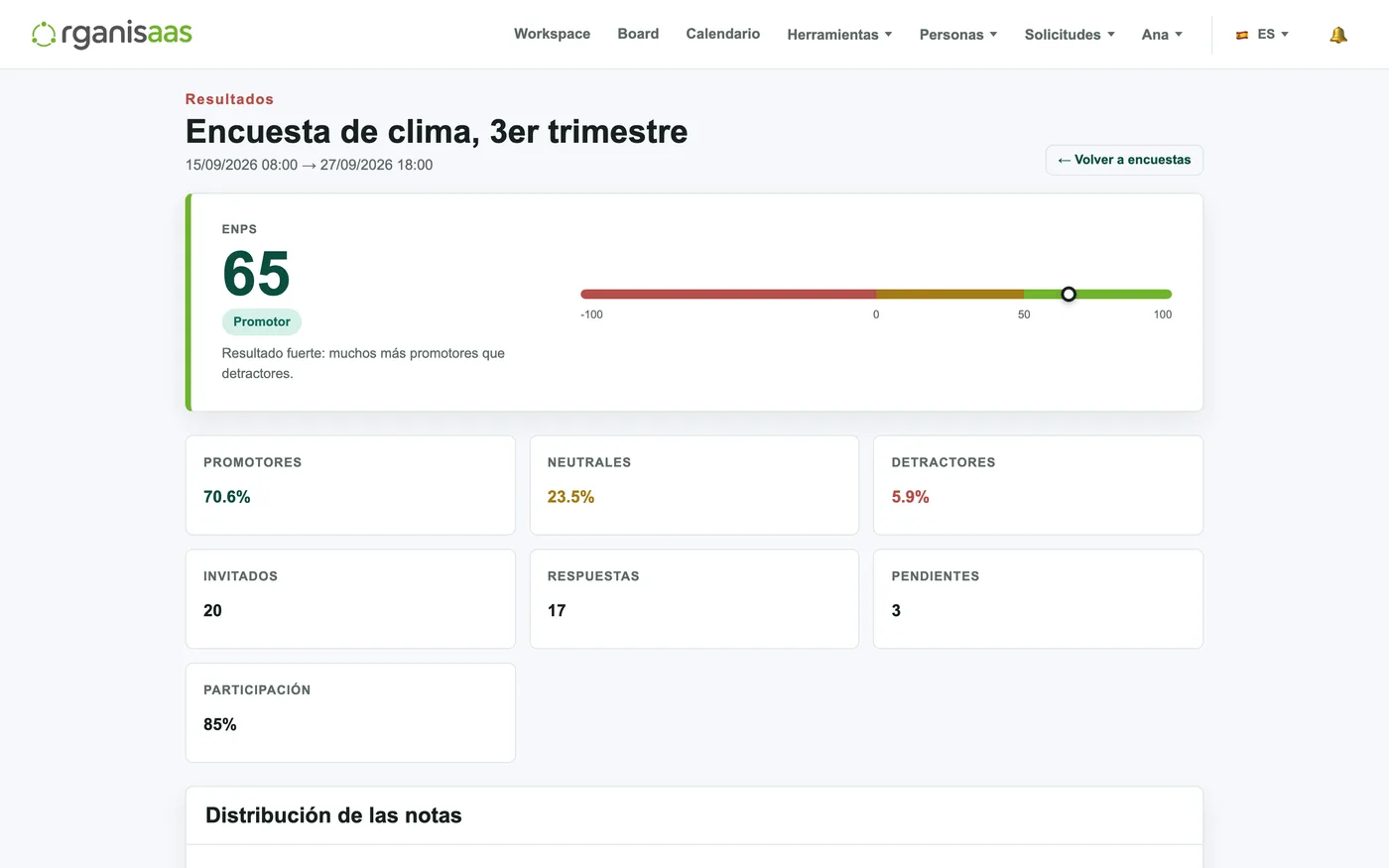Screen dimensions: 1389x868
Task: Click the Spanish flag icon
Action: coord(1242,35)
